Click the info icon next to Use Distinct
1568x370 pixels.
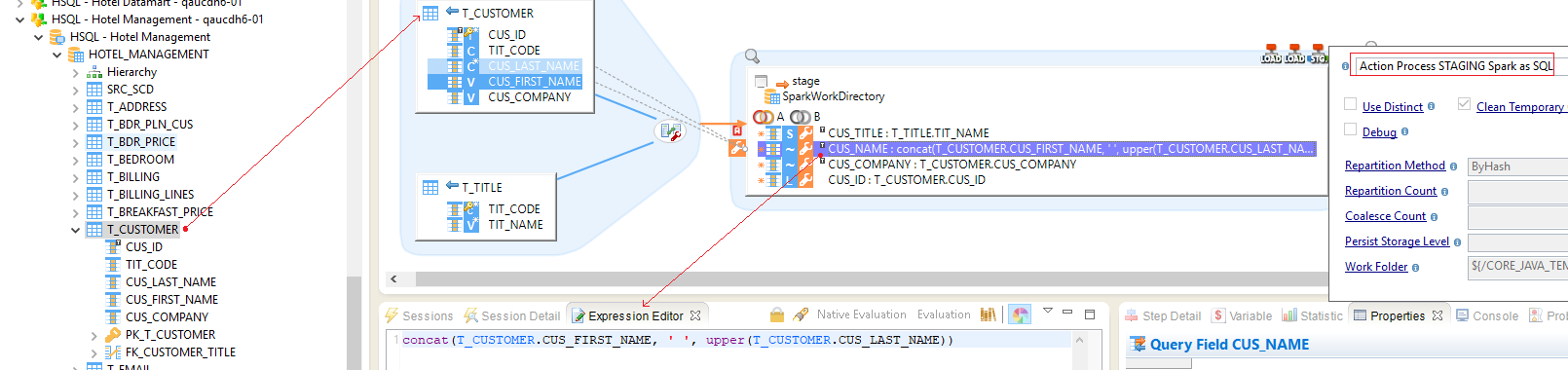(1431, 107)
